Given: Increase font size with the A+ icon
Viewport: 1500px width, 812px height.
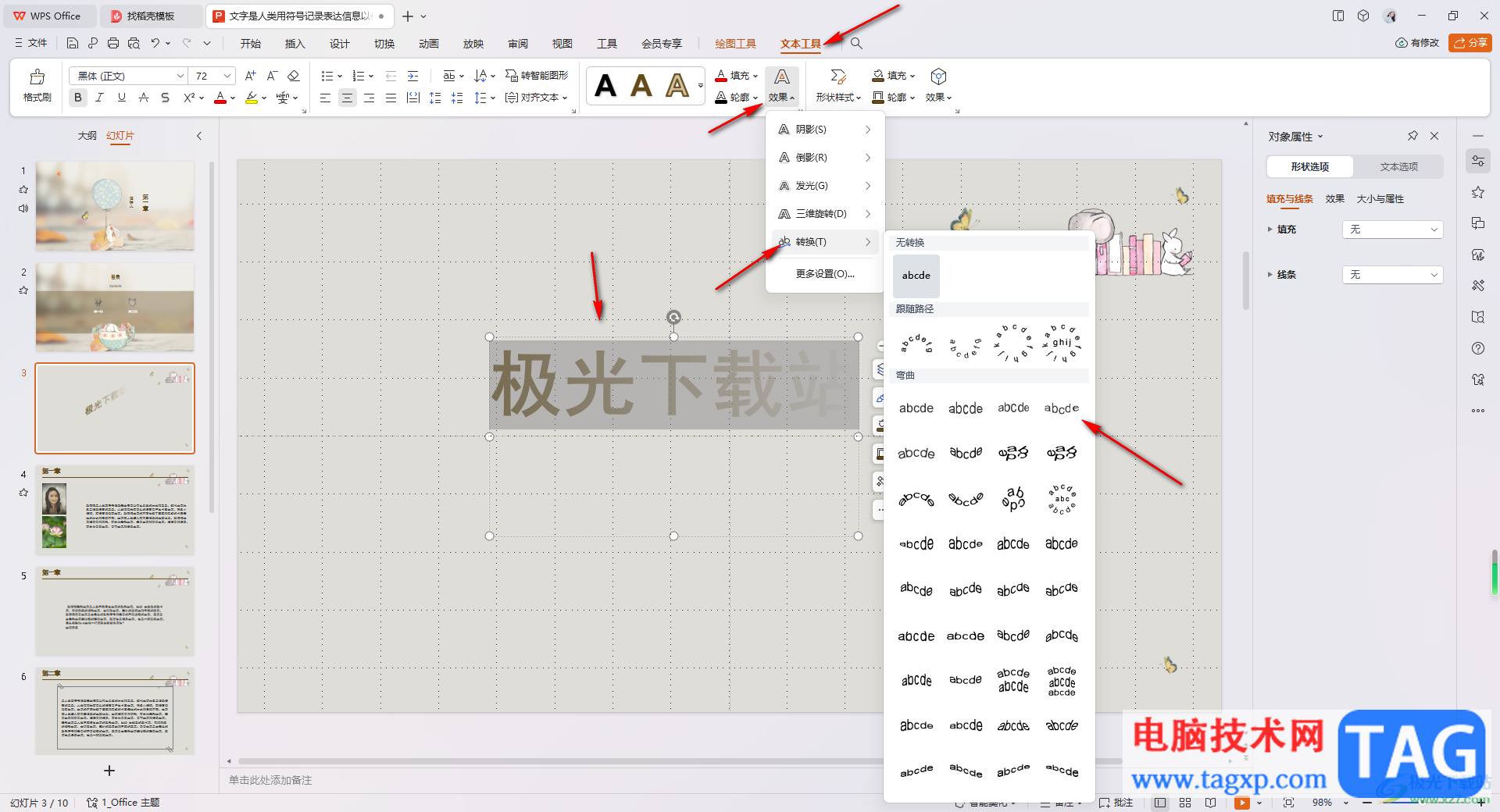Looking at the screenshot, I should pos(250,76).
